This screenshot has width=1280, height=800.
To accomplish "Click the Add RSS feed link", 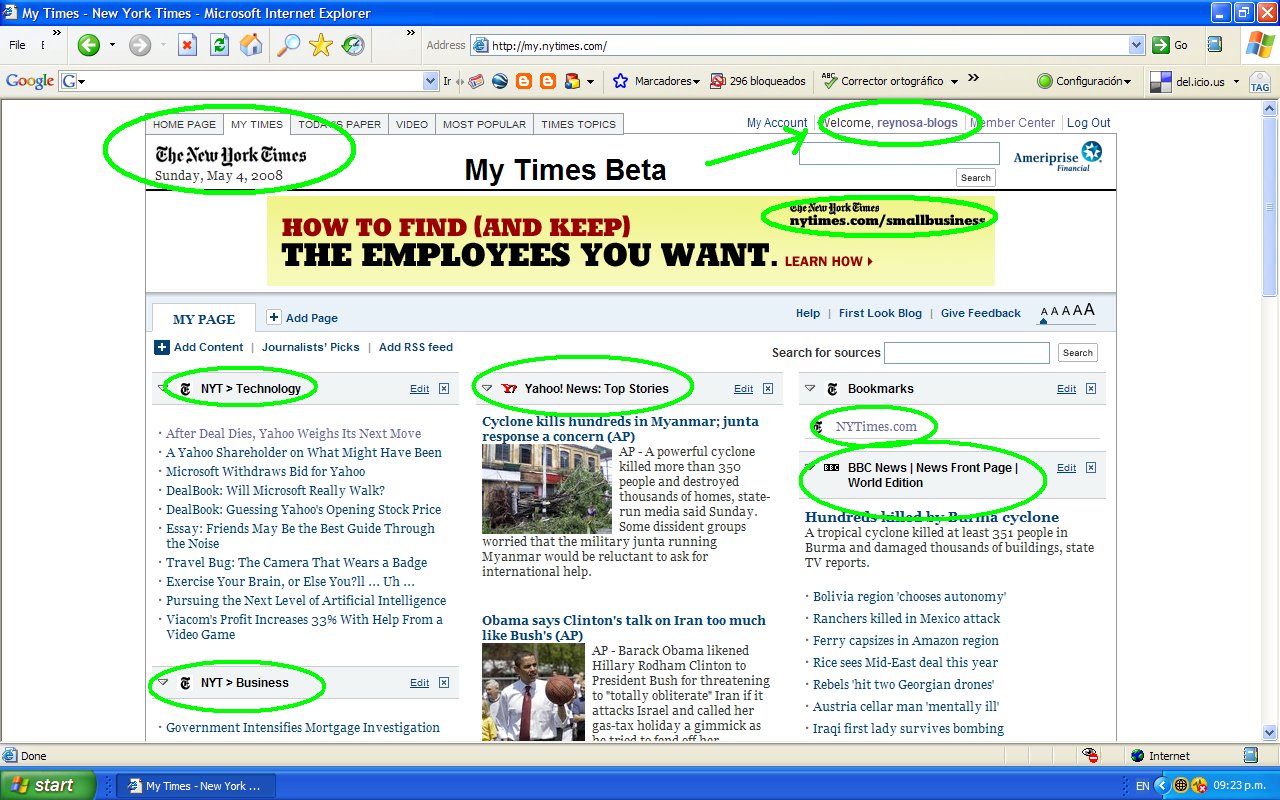I will click(x=416, y=347).
